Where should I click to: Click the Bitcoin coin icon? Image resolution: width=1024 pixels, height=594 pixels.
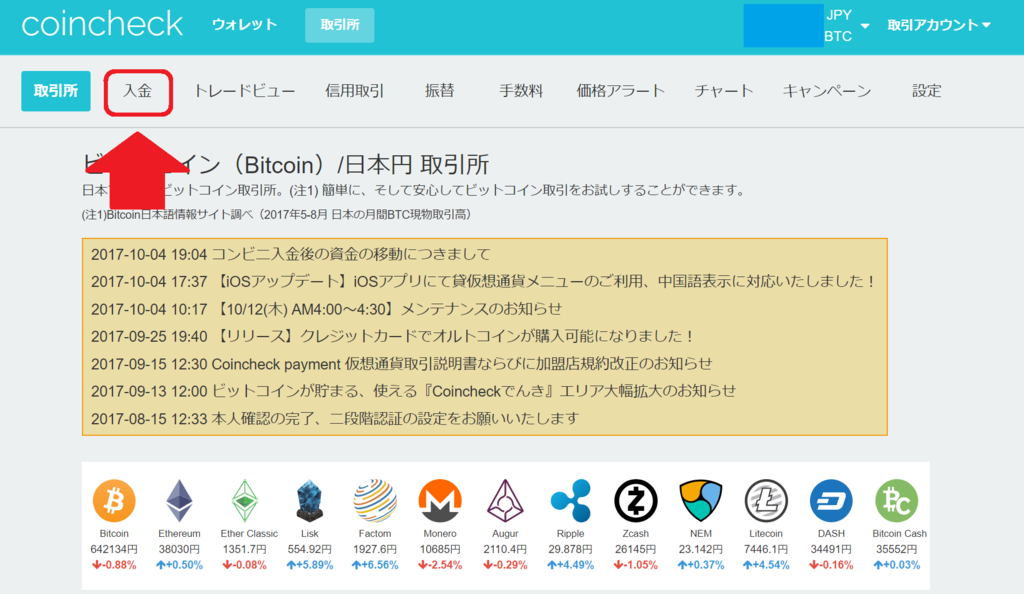[114, 501]
